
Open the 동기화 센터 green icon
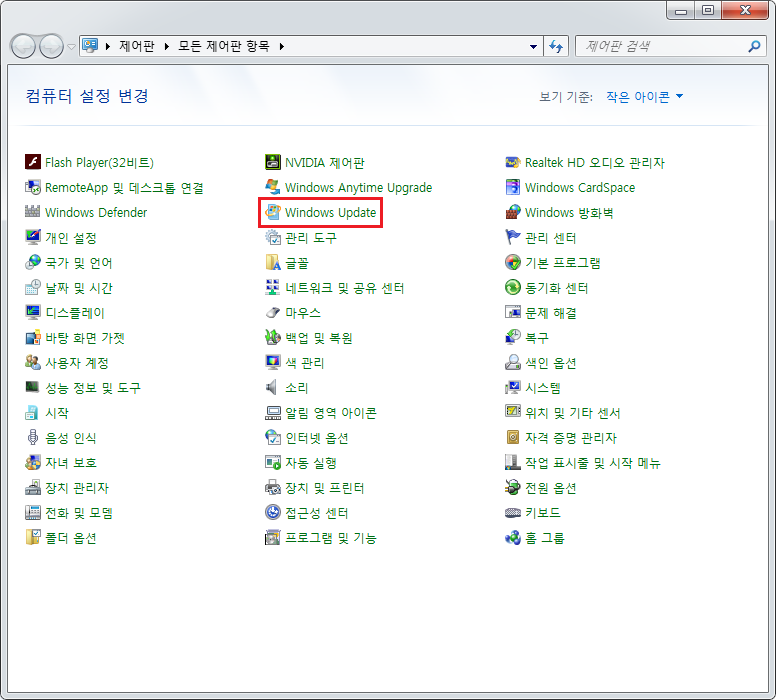(513, 287)
